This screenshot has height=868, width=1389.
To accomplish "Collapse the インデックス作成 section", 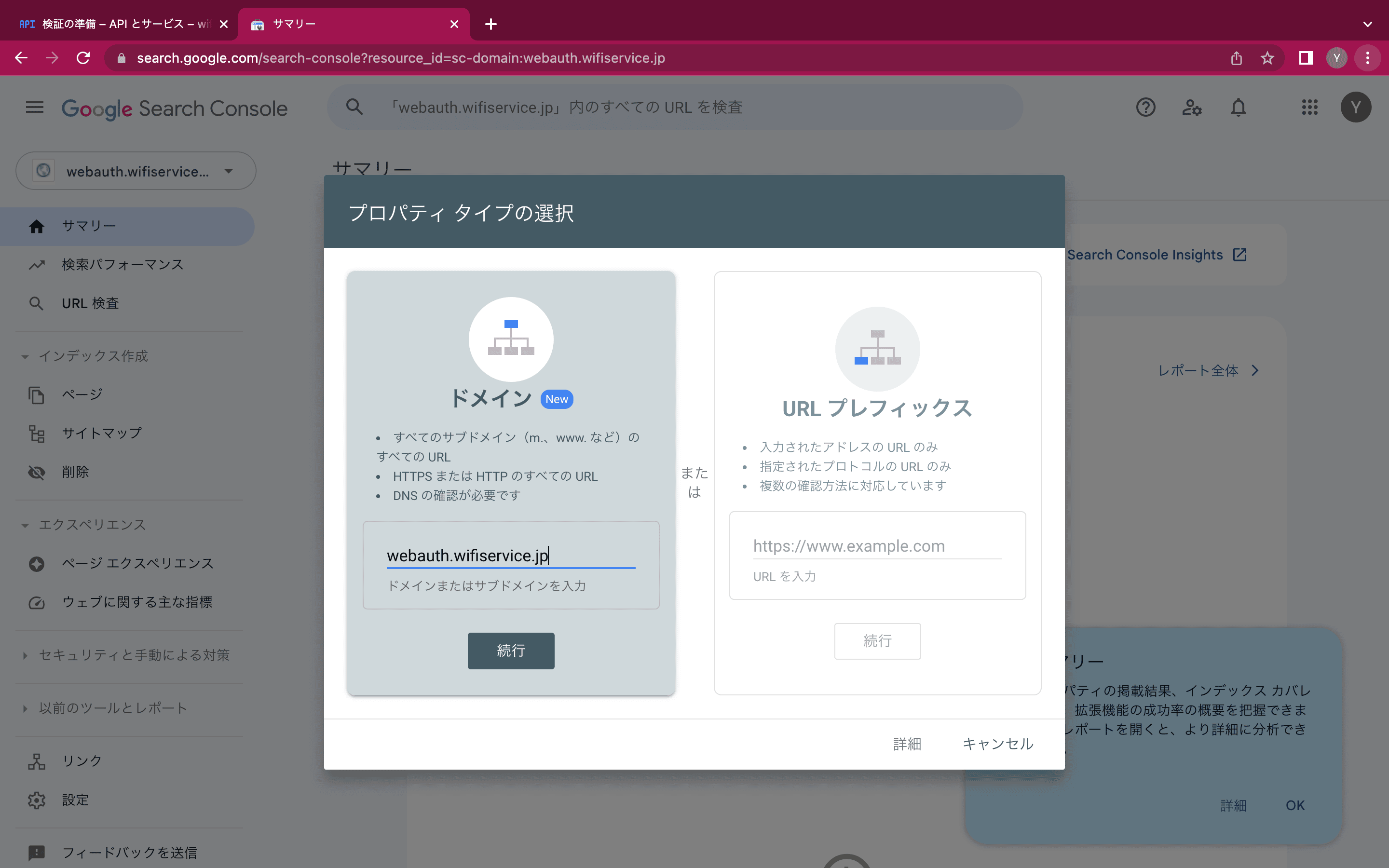I will pos(25,356).
